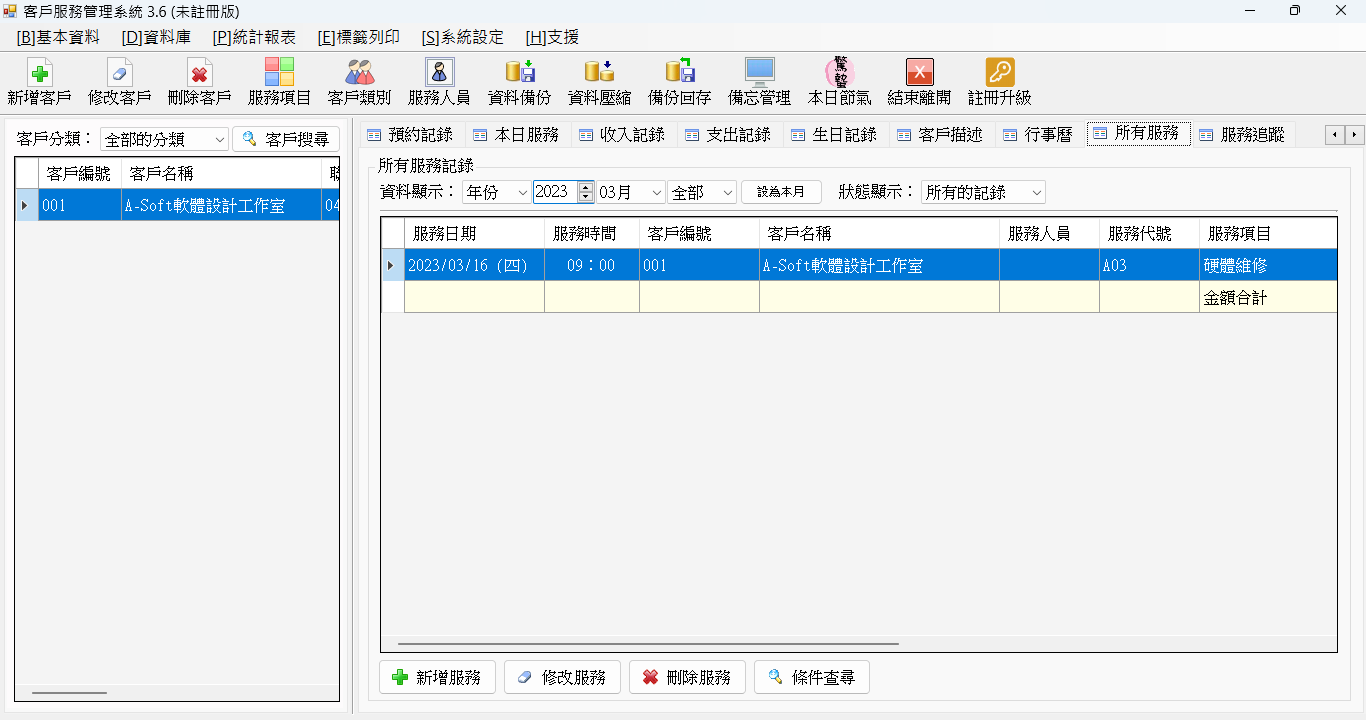Click the 客戶編號 header in the left customer list
The width and height of the screenshot is (1366, 720).
79,173
